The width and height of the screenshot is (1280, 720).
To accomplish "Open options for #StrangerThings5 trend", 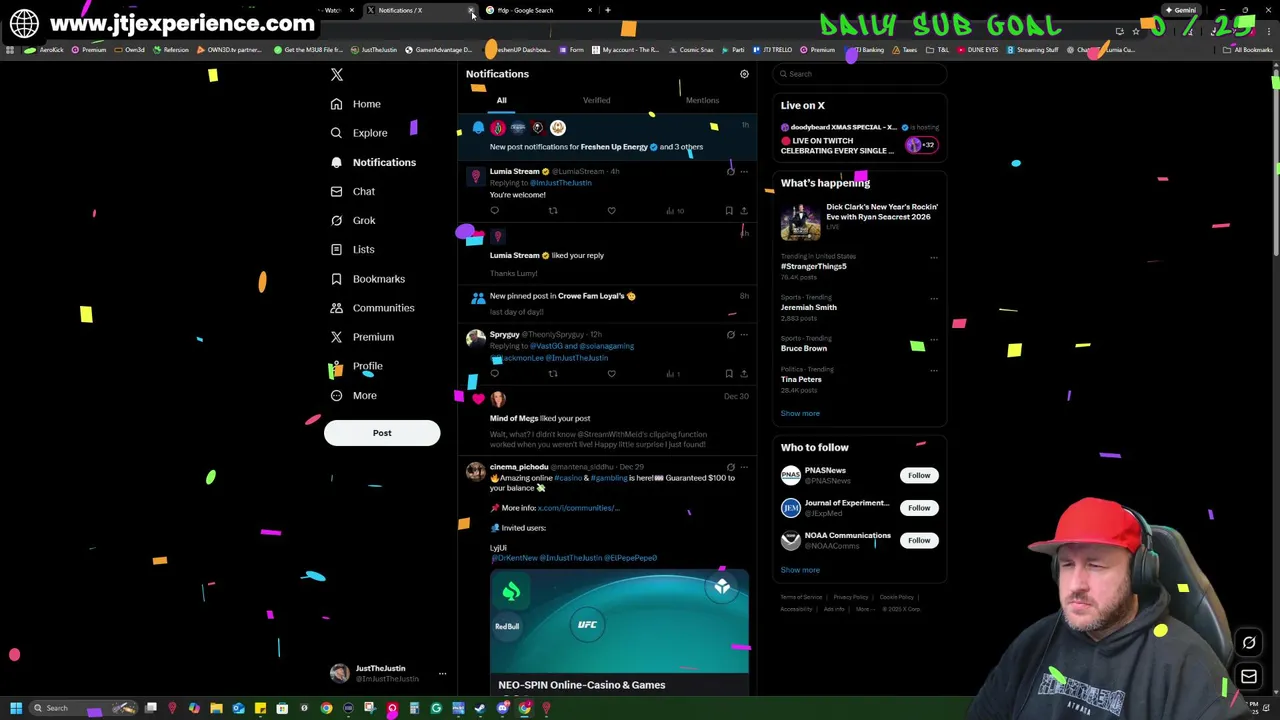I will [x=934, y=258].
